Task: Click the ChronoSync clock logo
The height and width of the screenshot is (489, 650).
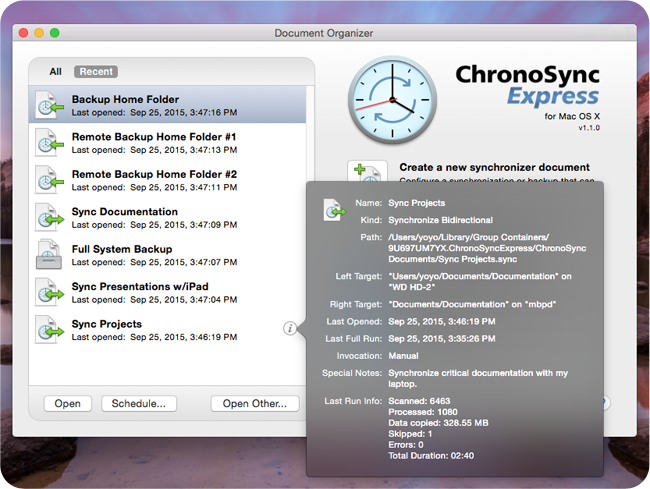Action: 392,100
